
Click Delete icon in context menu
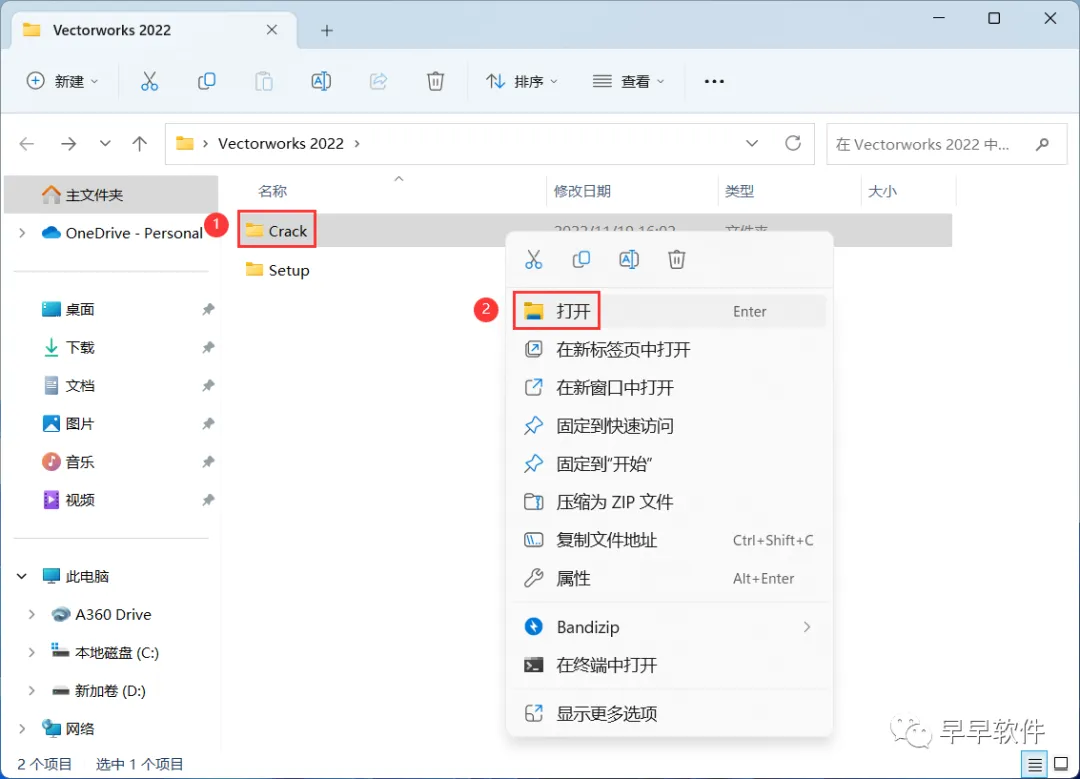tap(676, 260)
